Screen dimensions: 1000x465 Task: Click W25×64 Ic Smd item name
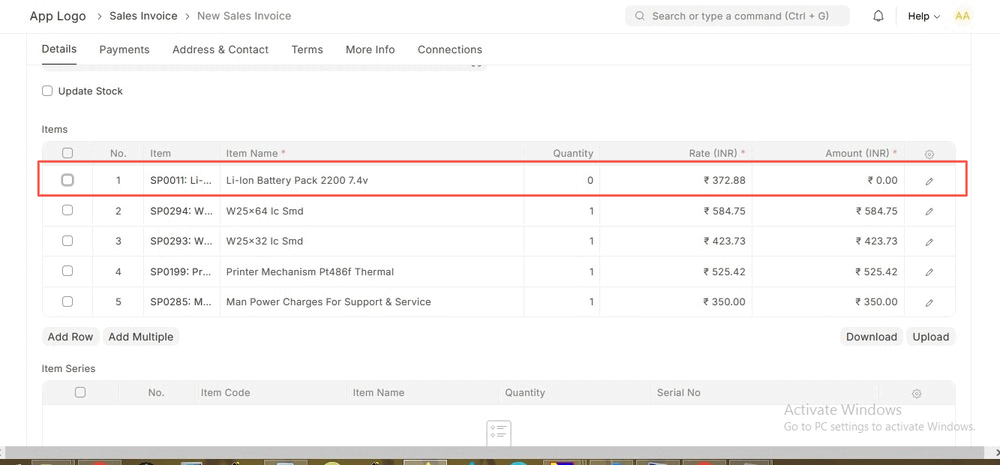coord(265,211)
